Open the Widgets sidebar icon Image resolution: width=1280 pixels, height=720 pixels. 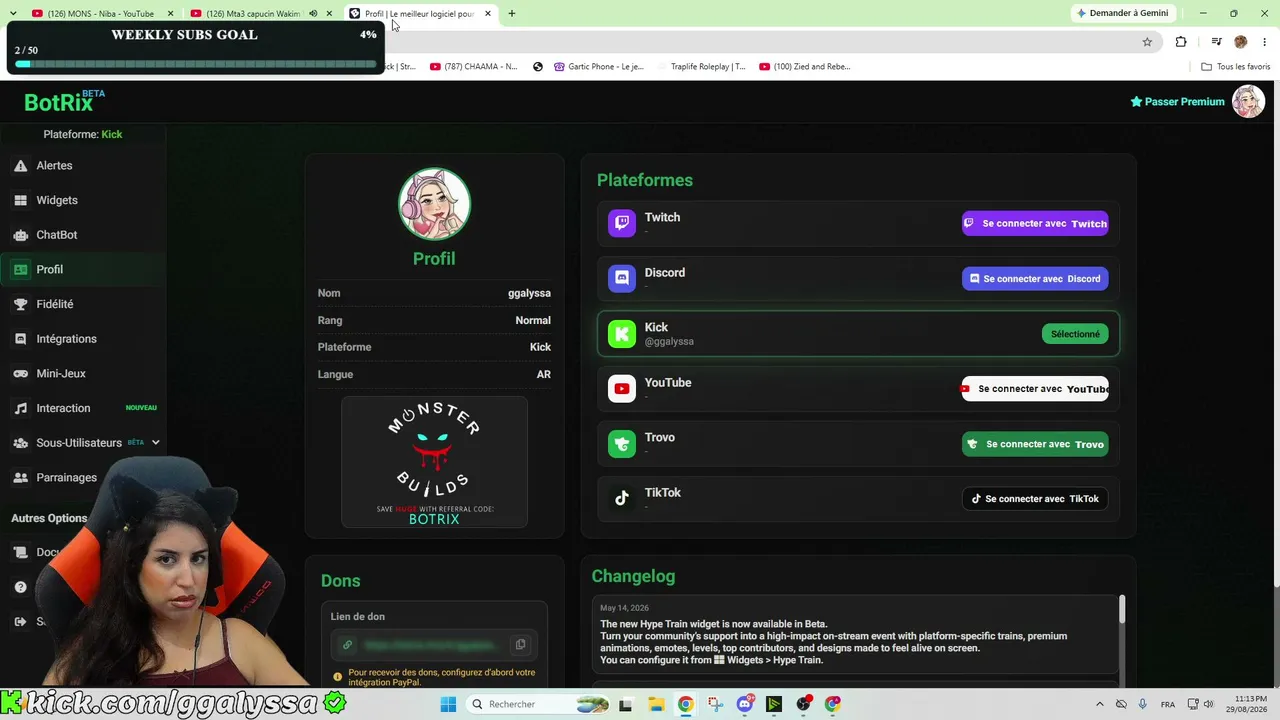20,200
